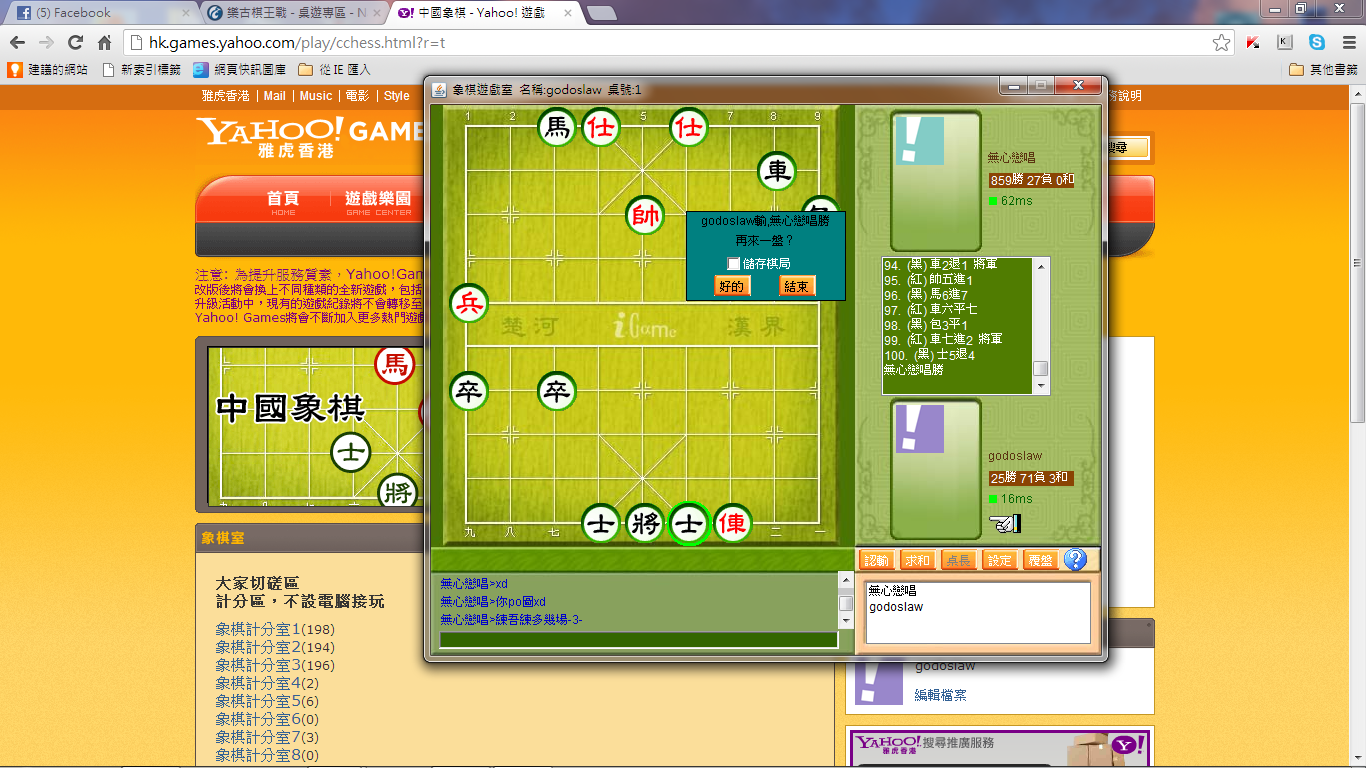Click the 求和 draw request button
The width and height of the screenshot is (1366, 768).
pyautogui.click(x=917, y=560)
